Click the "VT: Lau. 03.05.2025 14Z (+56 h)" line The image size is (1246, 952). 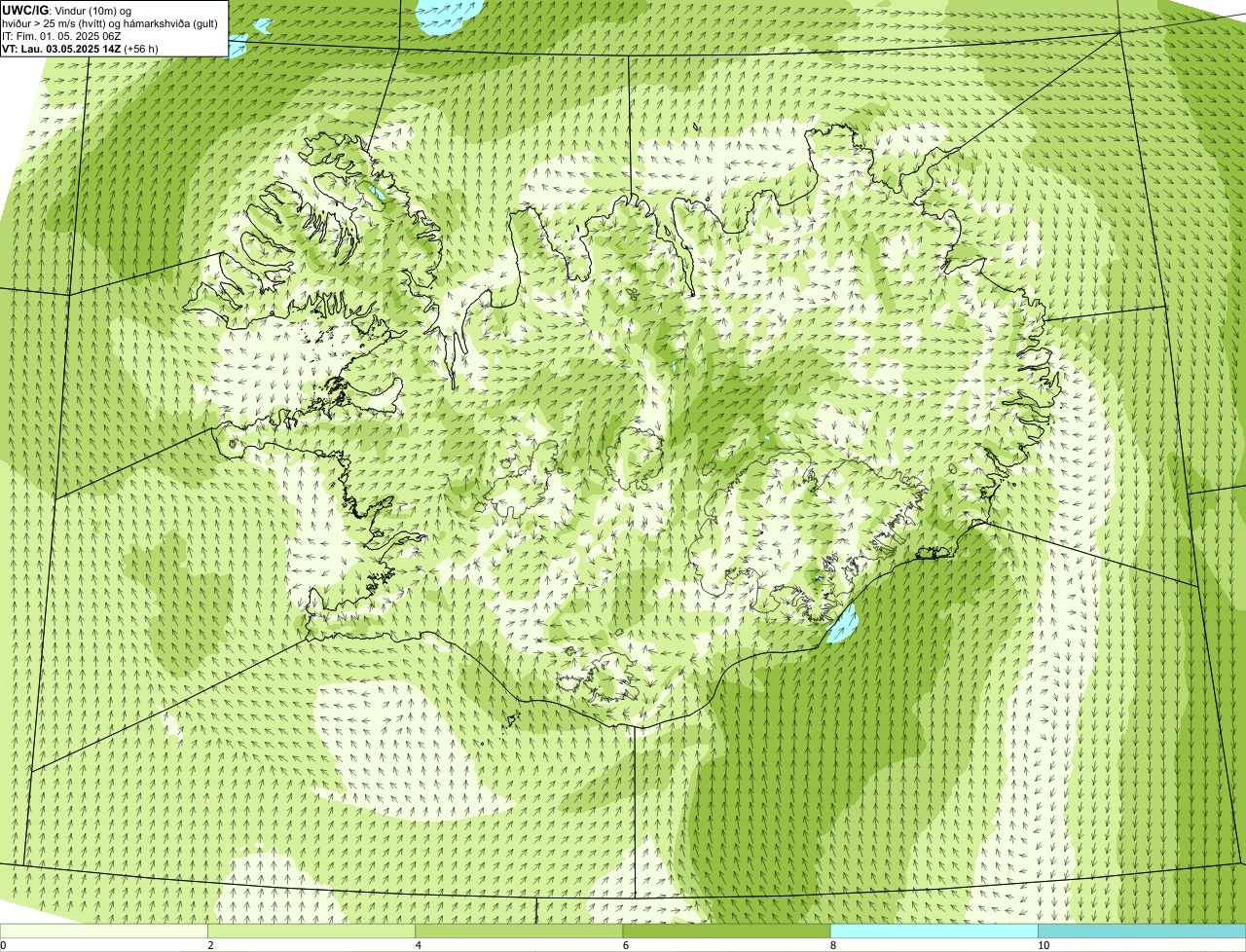pos(80,49)
